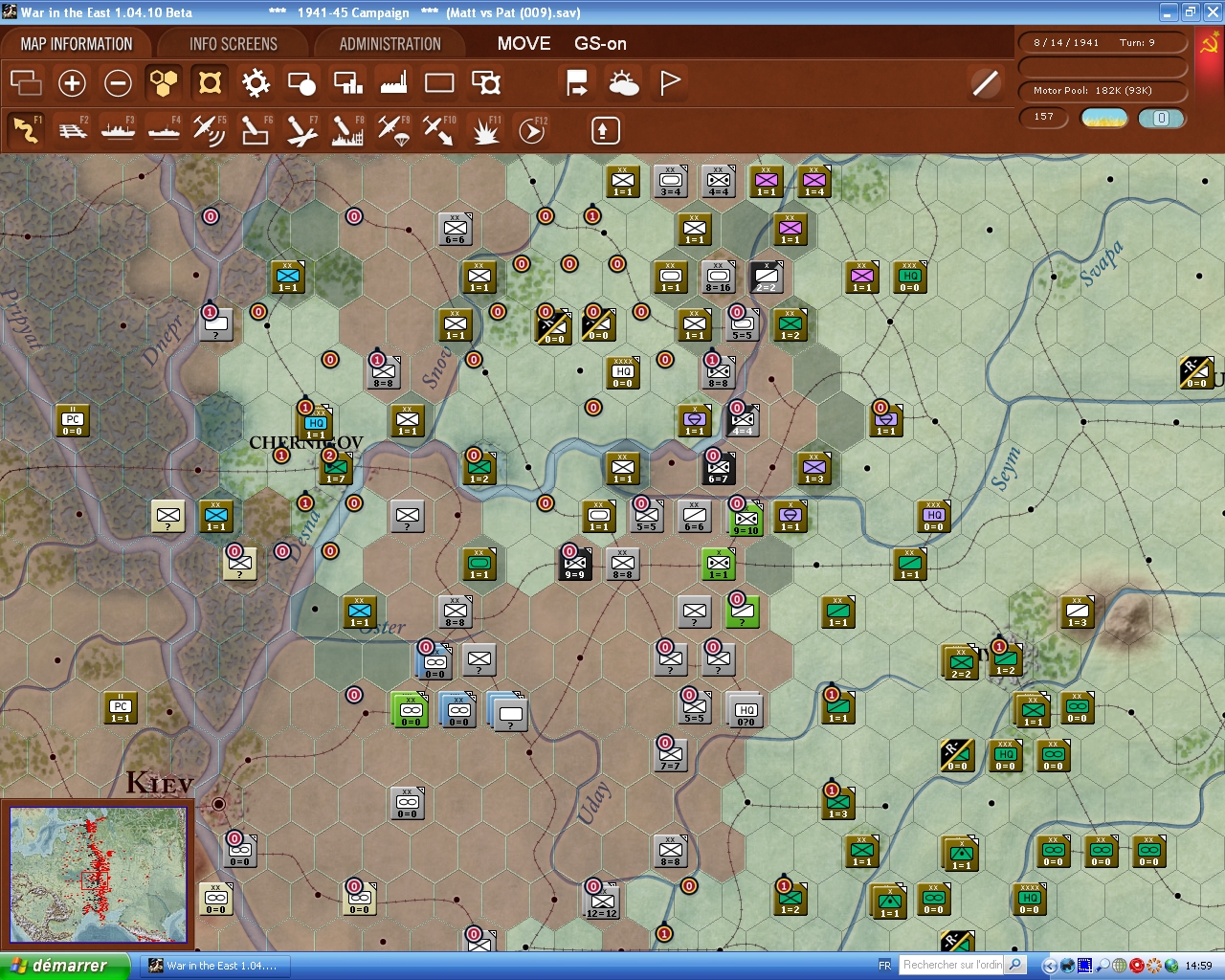Viewport: 1225px width, 980px height.
Task: Select the unit counter marked 7=7
Action: click(671, 755)
